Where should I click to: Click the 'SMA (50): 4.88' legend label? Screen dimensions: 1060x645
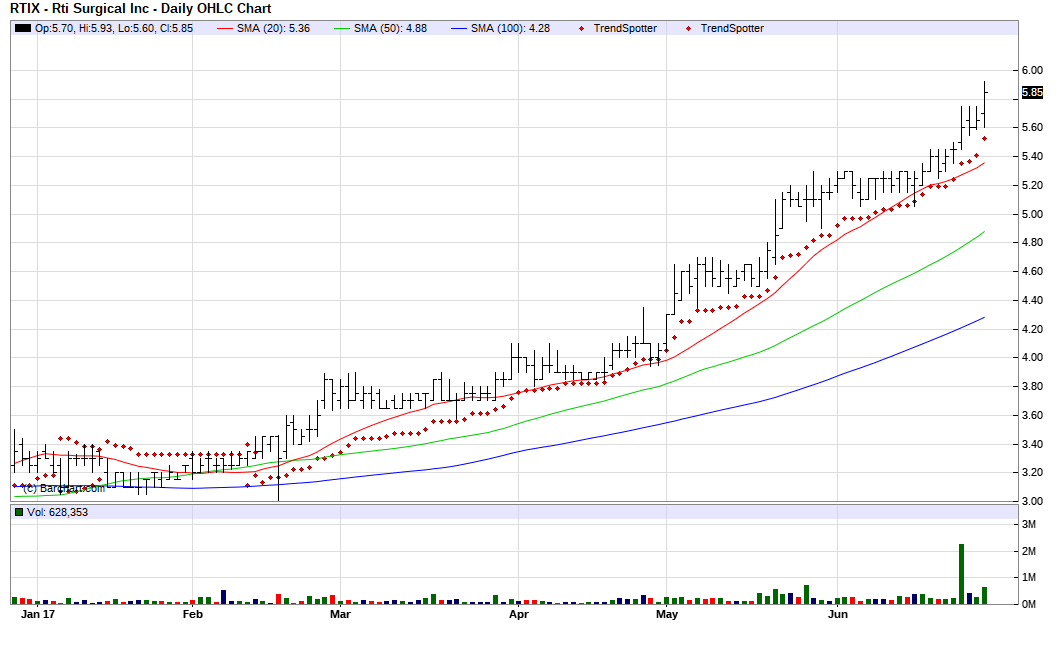[x=390, y=28]
